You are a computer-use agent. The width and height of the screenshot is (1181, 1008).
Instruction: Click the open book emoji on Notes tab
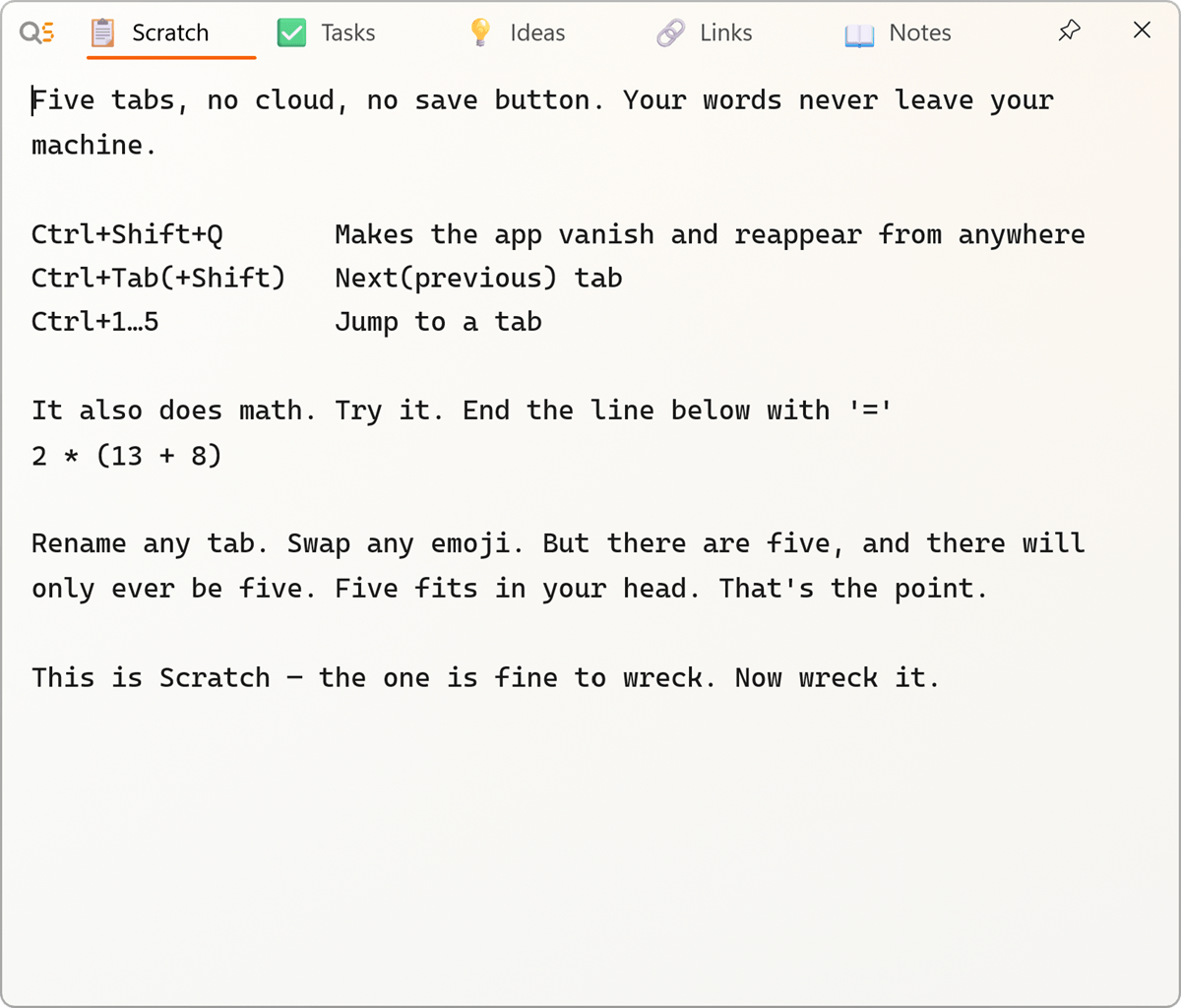(x=859, y=33)
